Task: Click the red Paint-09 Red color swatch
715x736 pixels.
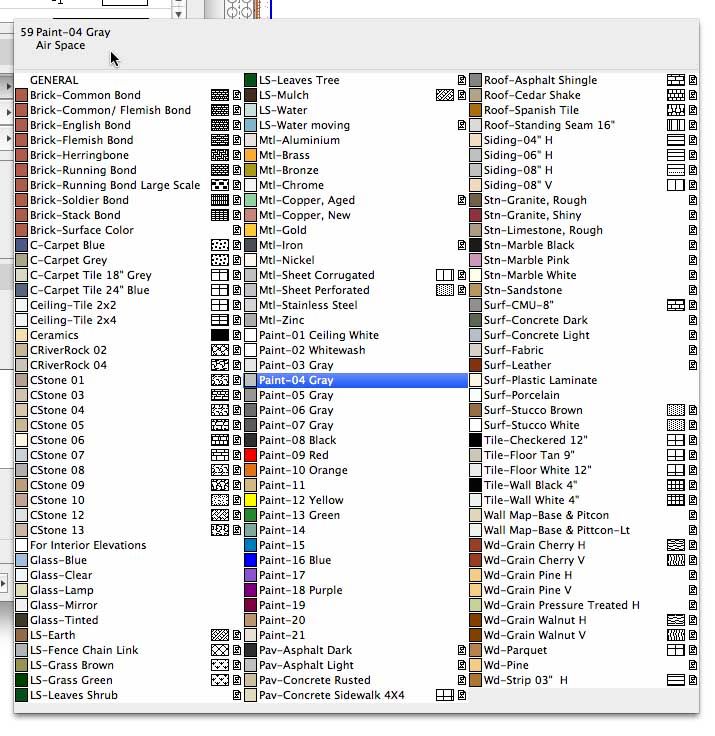Action: tap(251, 455)
